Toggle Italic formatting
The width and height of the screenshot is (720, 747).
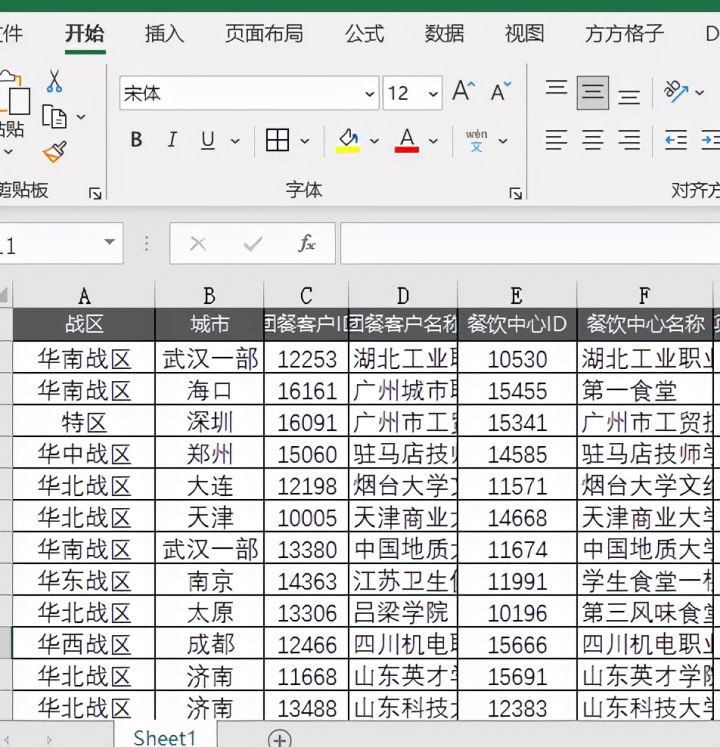(x=172, y=140)
